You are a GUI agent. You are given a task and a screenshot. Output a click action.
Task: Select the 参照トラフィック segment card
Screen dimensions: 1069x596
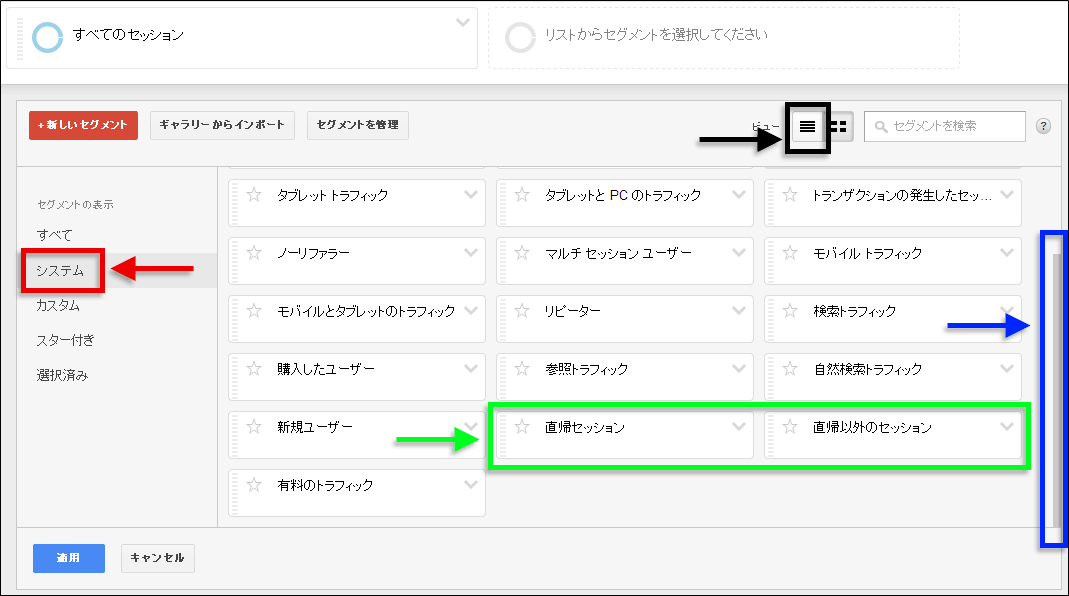click(600, 370)
